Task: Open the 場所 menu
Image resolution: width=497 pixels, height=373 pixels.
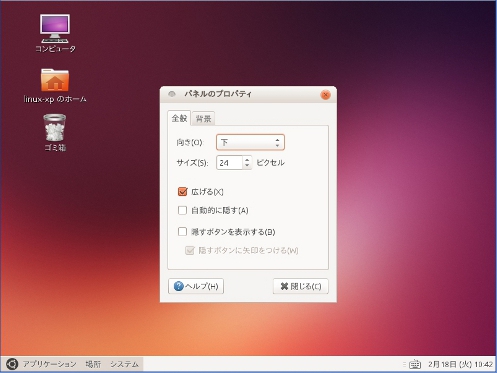Action: pyautogui.click(x=93, y=364)
